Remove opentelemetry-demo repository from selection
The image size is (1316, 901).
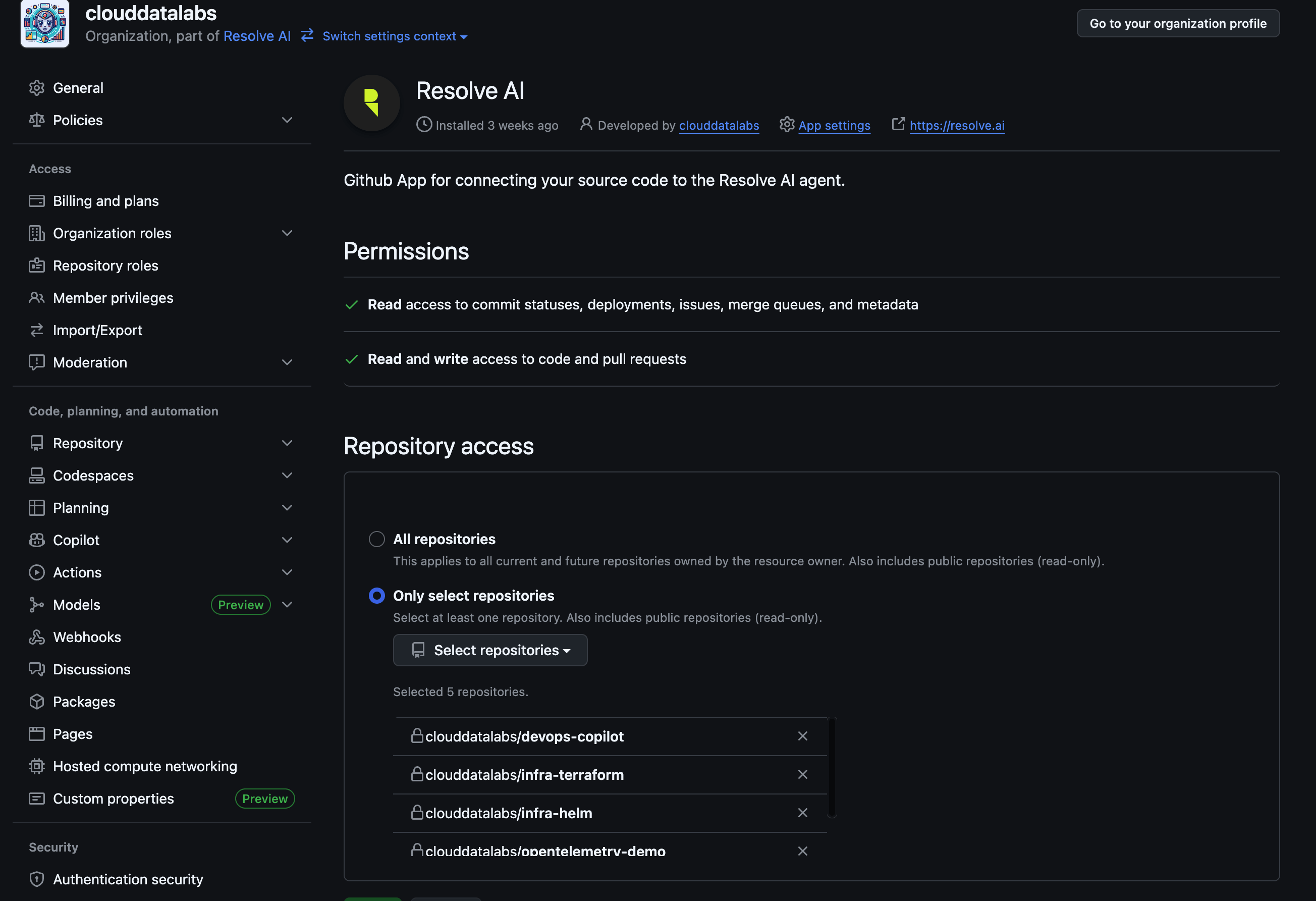point(802,851)
